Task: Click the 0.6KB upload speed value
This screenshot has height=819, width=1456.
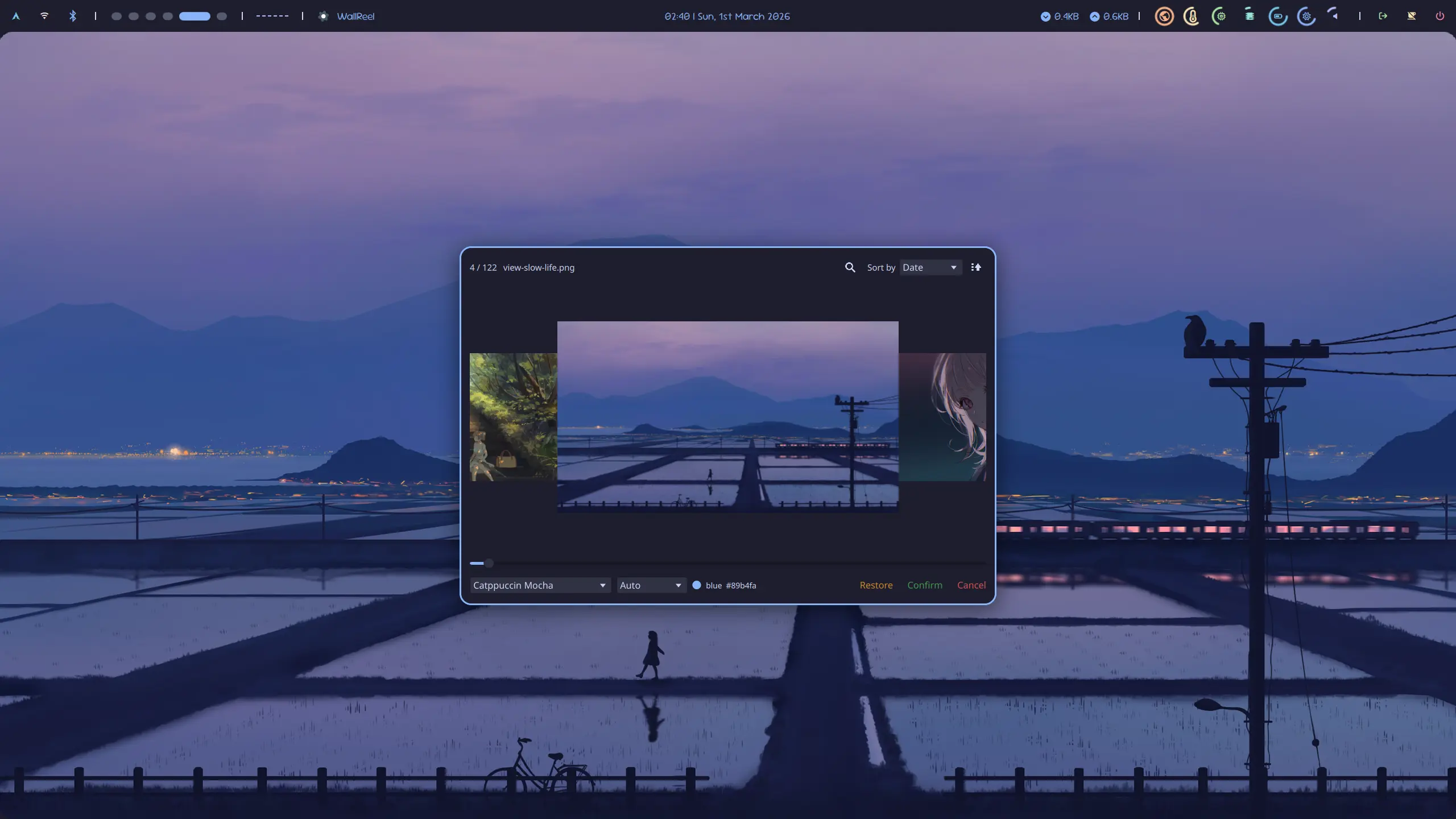Action: [1116, 16]
